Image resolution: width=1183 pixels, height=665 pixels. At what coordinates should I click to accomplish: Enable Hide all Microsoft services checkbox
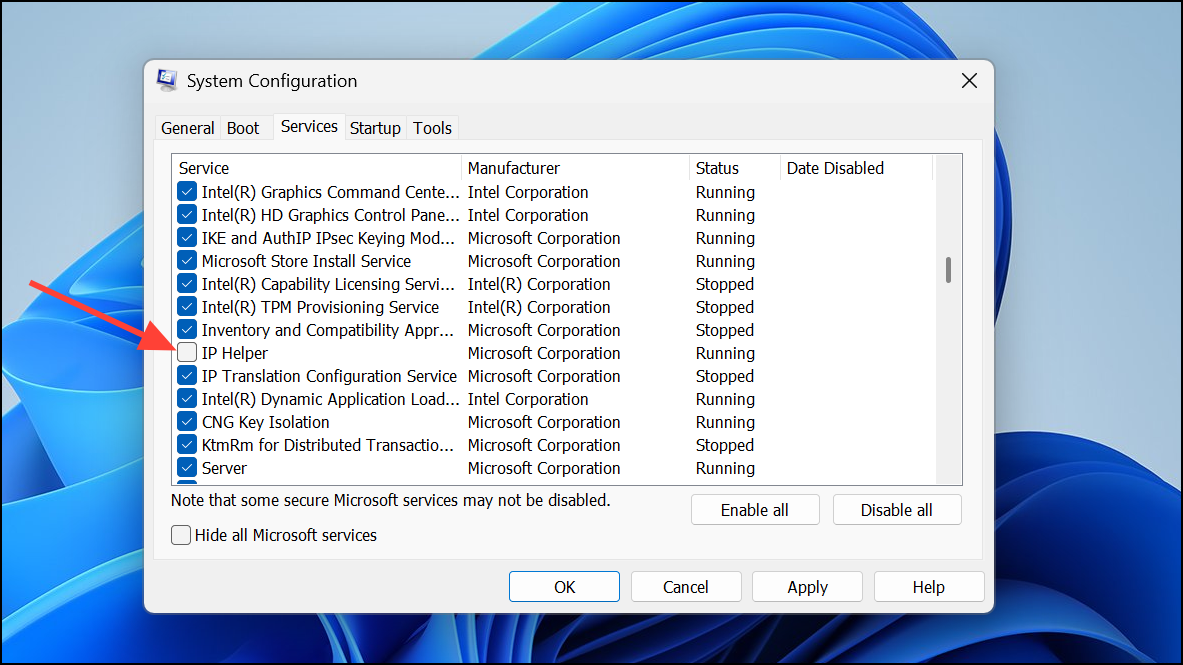pyautogui.click(x=181, y=535)
